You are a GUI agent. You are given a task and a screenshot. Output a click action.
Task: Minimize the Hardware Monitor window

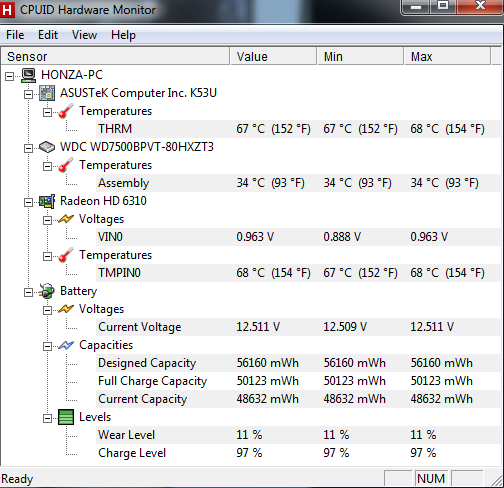tap(415, 6)
